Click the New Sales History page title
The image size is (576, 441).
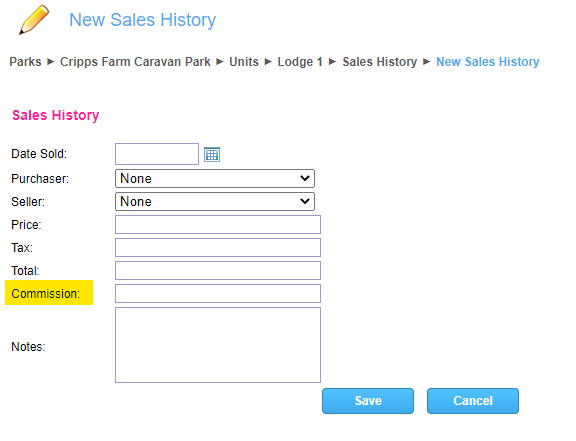click(143, 20)
